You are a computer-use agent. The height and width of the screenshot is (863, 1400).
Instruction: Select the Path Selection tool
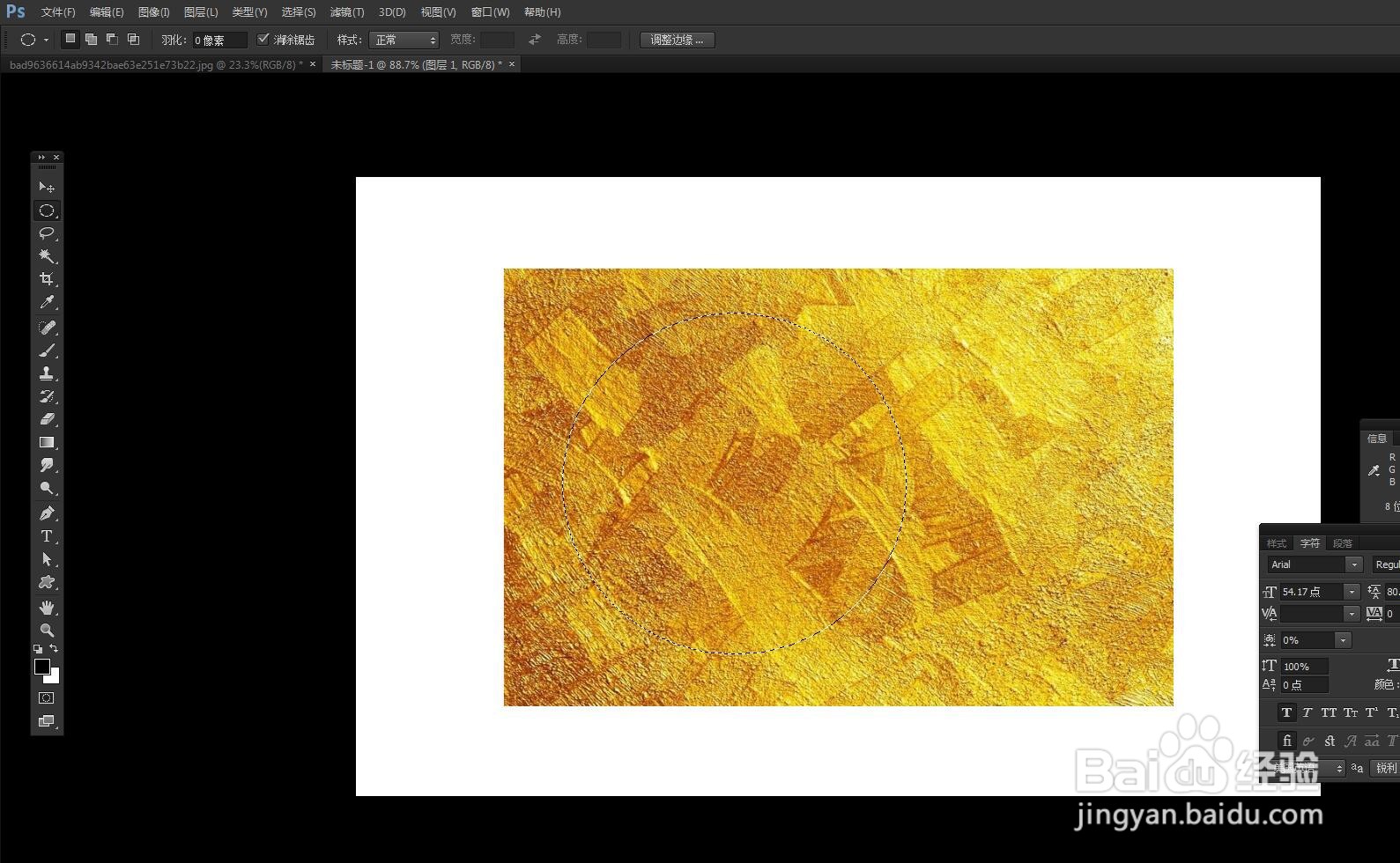tap(47, 559)
